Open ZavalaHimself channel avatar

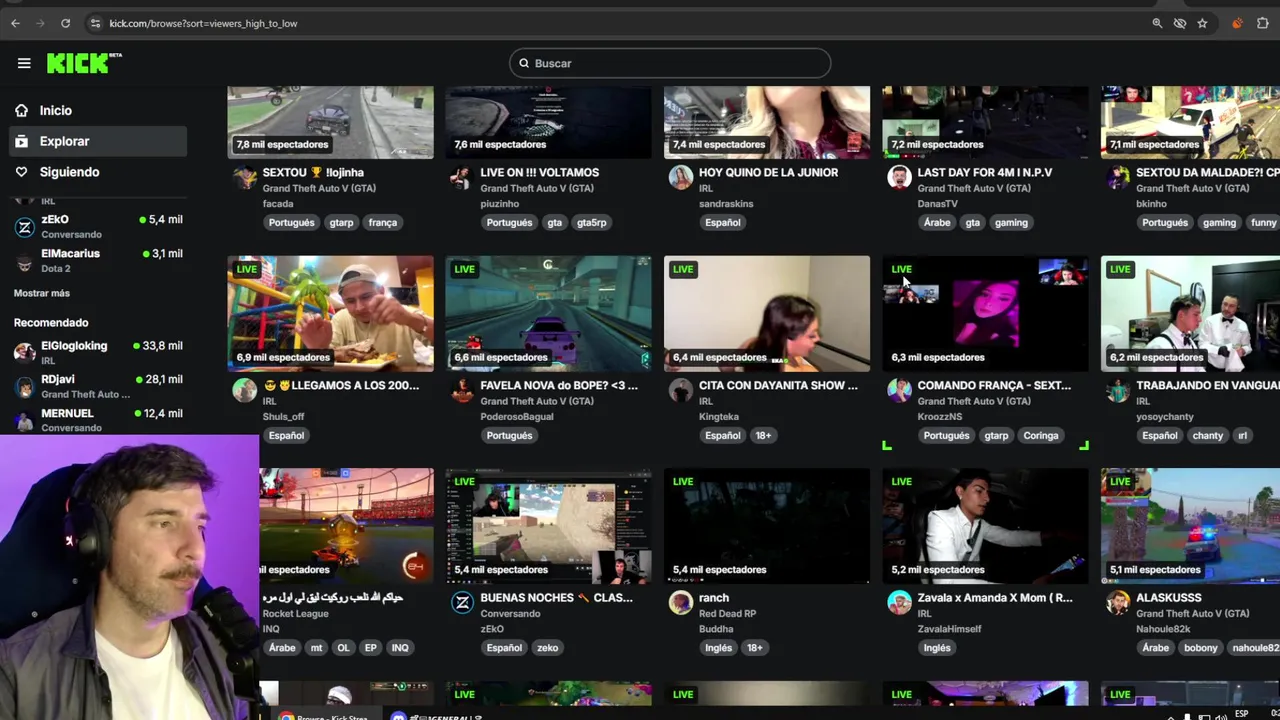coord(899,602)
